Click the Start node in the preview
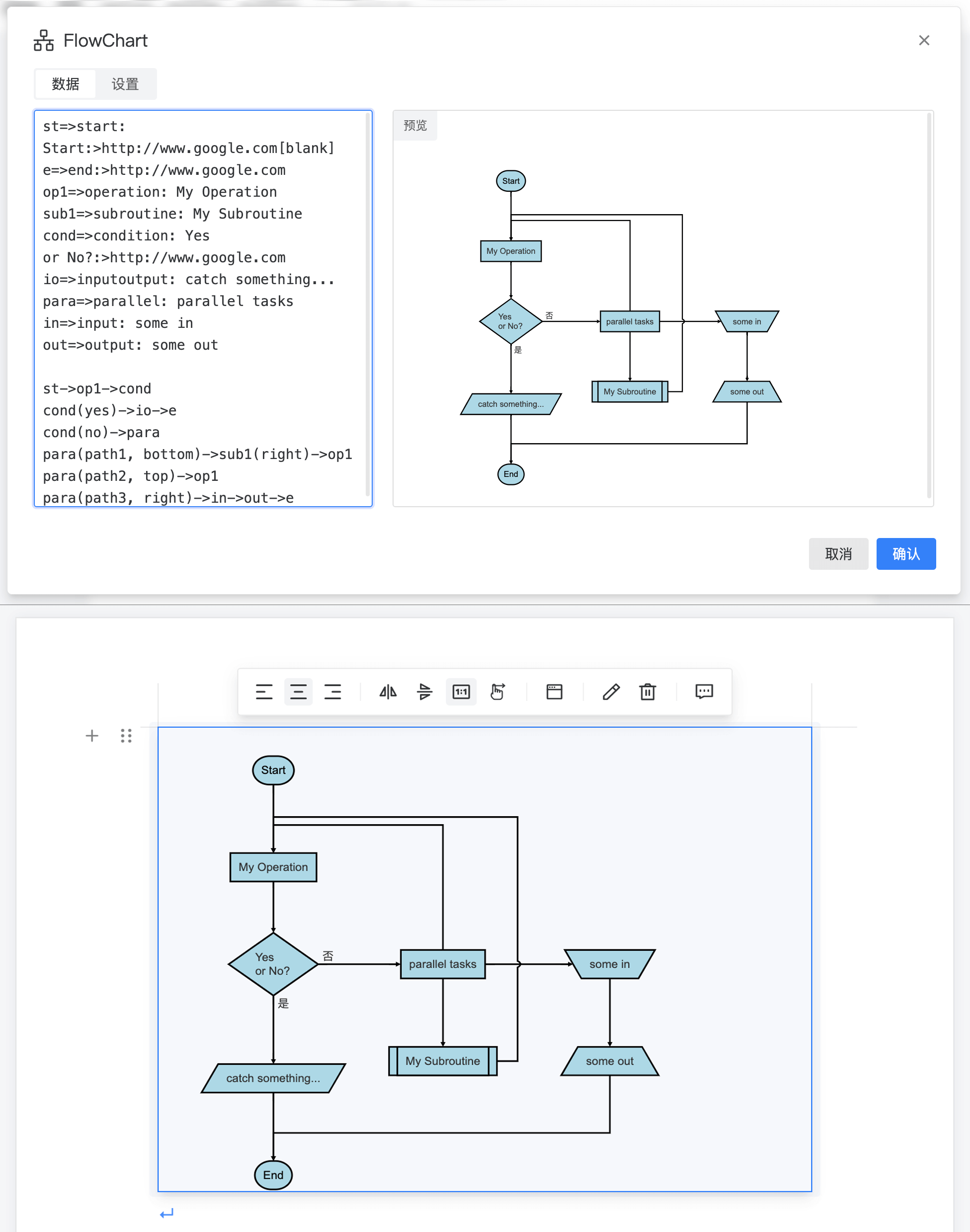 point(510,181)
